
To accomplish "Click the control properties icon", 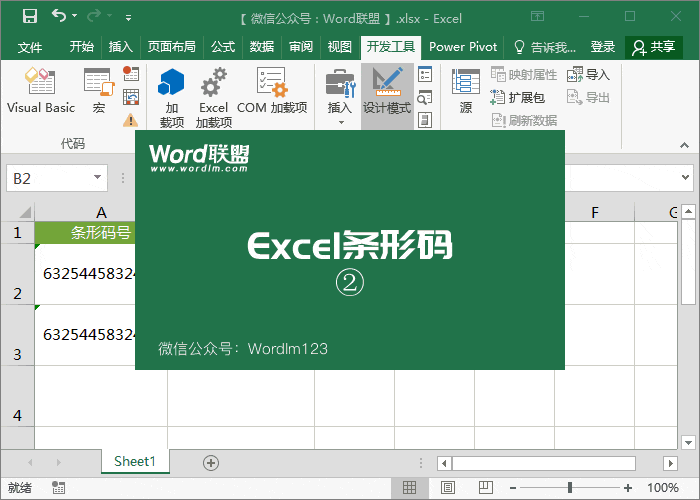I will [425, 74].
